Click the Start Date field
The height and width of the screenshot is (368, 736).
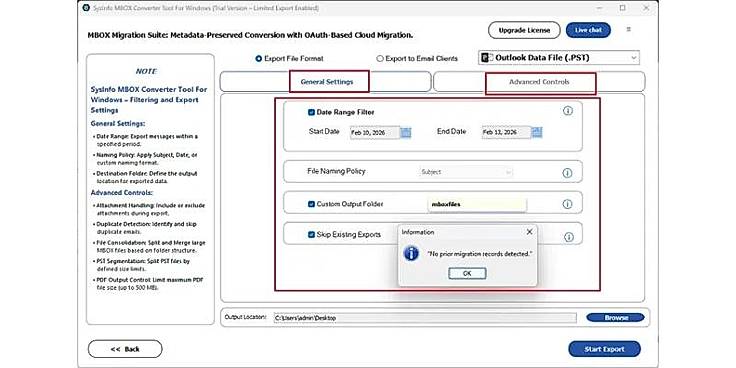click(x=375, y=133)
